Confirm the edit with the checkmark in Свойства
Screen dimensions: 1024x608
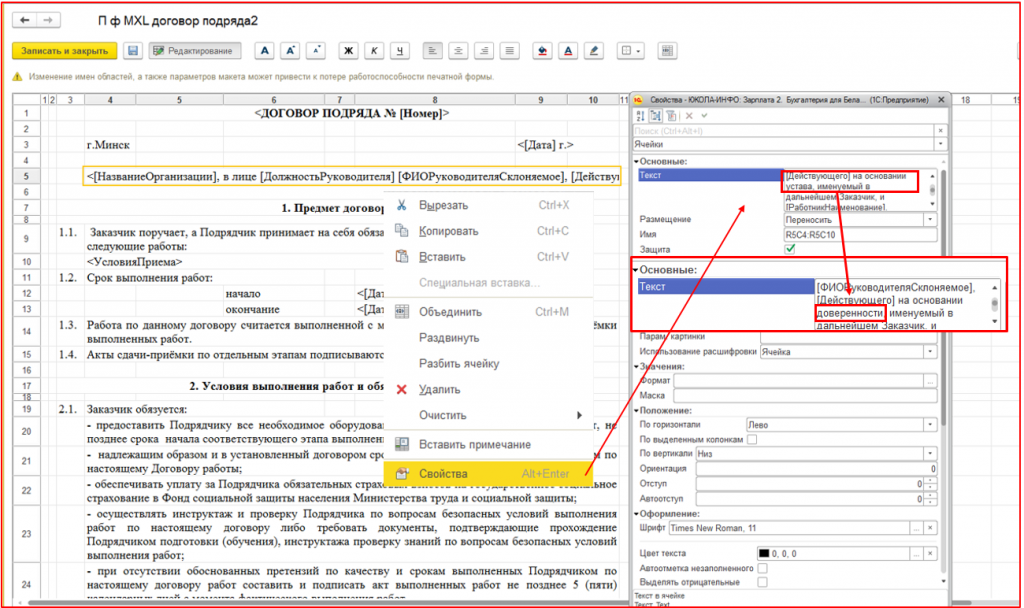pos(704,116)
